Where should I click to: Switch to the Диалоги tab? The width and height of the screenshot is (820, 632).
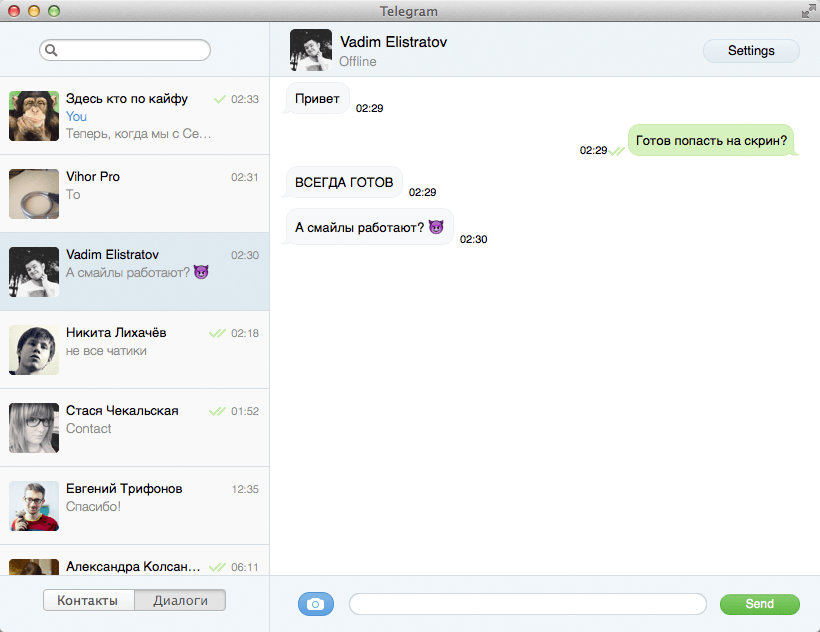[180, 600]
